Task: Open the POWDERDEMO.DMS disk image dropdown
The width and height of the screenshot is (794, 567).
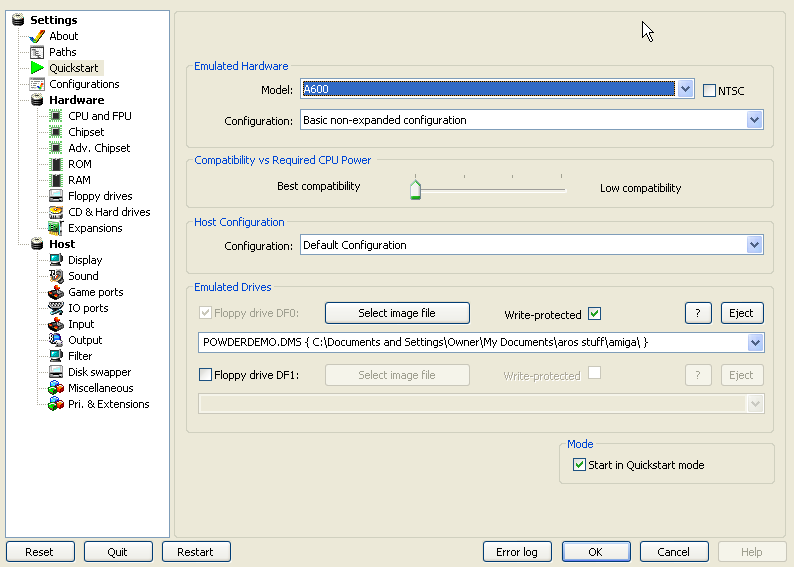Action: pos(755,343)
